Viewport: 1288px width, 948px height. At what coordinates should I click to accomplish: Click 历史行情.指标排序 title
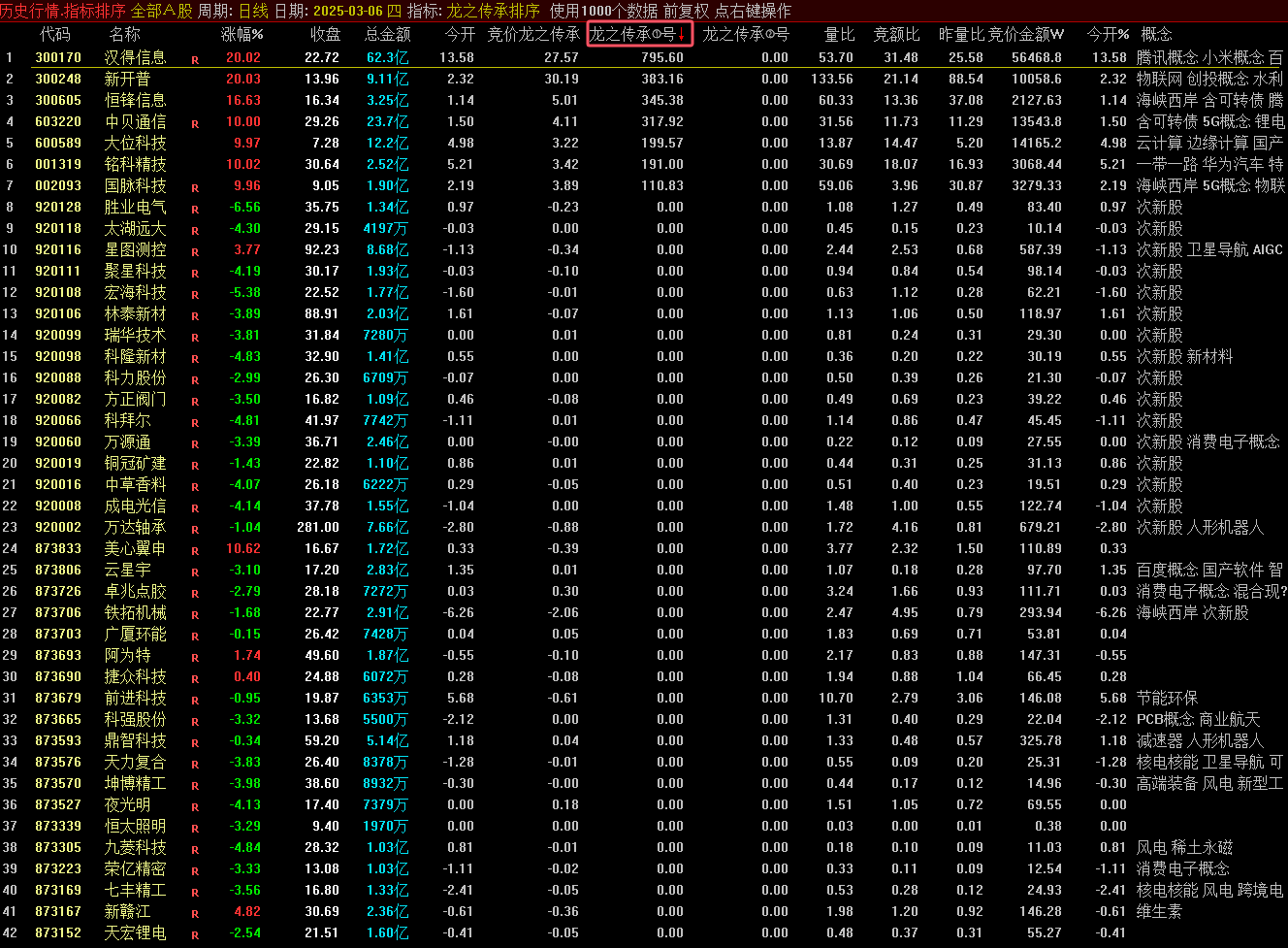pos(63,11)
